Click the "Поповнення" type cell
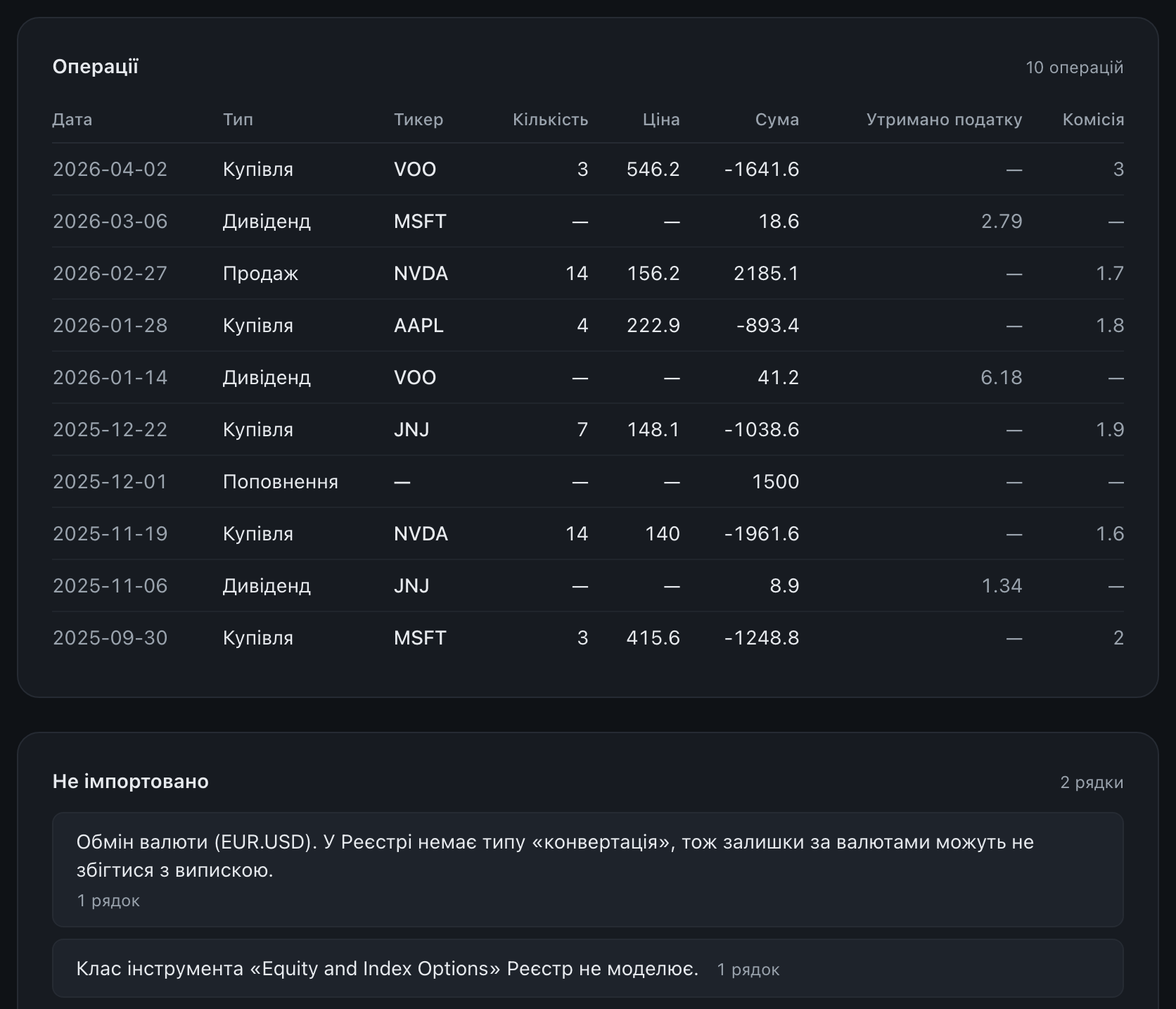The width and height of the screenshot is (1176, 1009). click(x=281, y=482)
